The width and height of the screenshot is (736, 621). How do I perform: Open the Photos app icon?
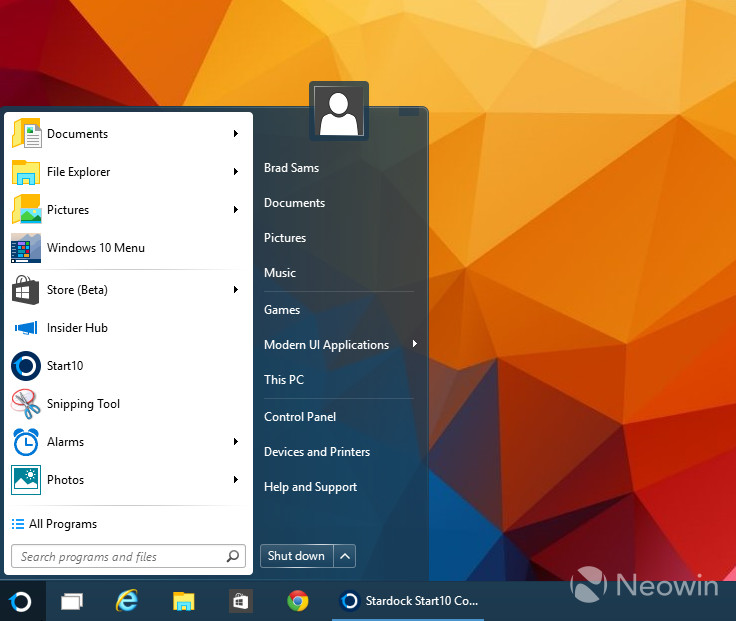pos(26,480)
